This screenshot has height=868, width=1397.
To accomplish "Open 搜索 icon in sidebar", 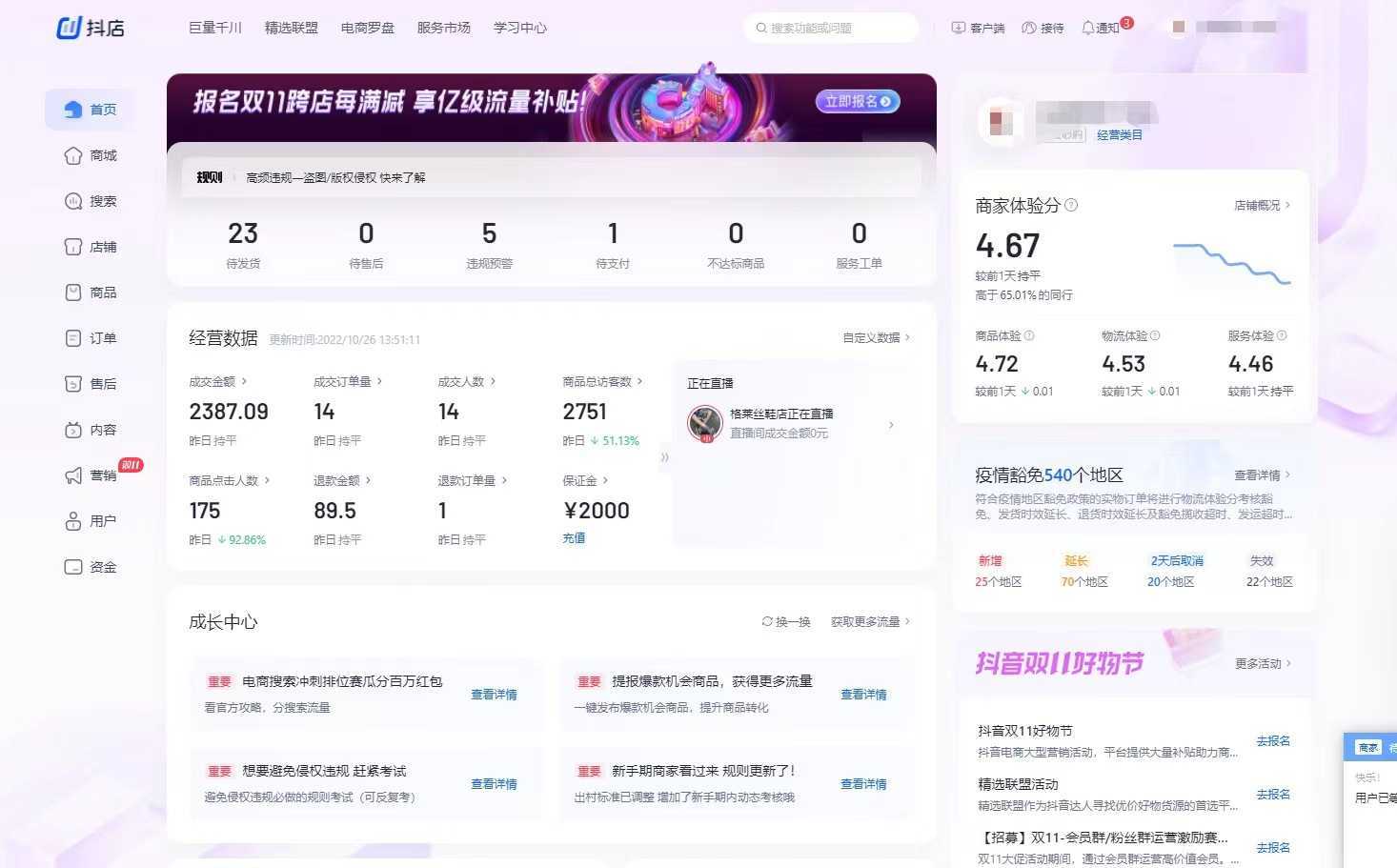I will [73, 201].
